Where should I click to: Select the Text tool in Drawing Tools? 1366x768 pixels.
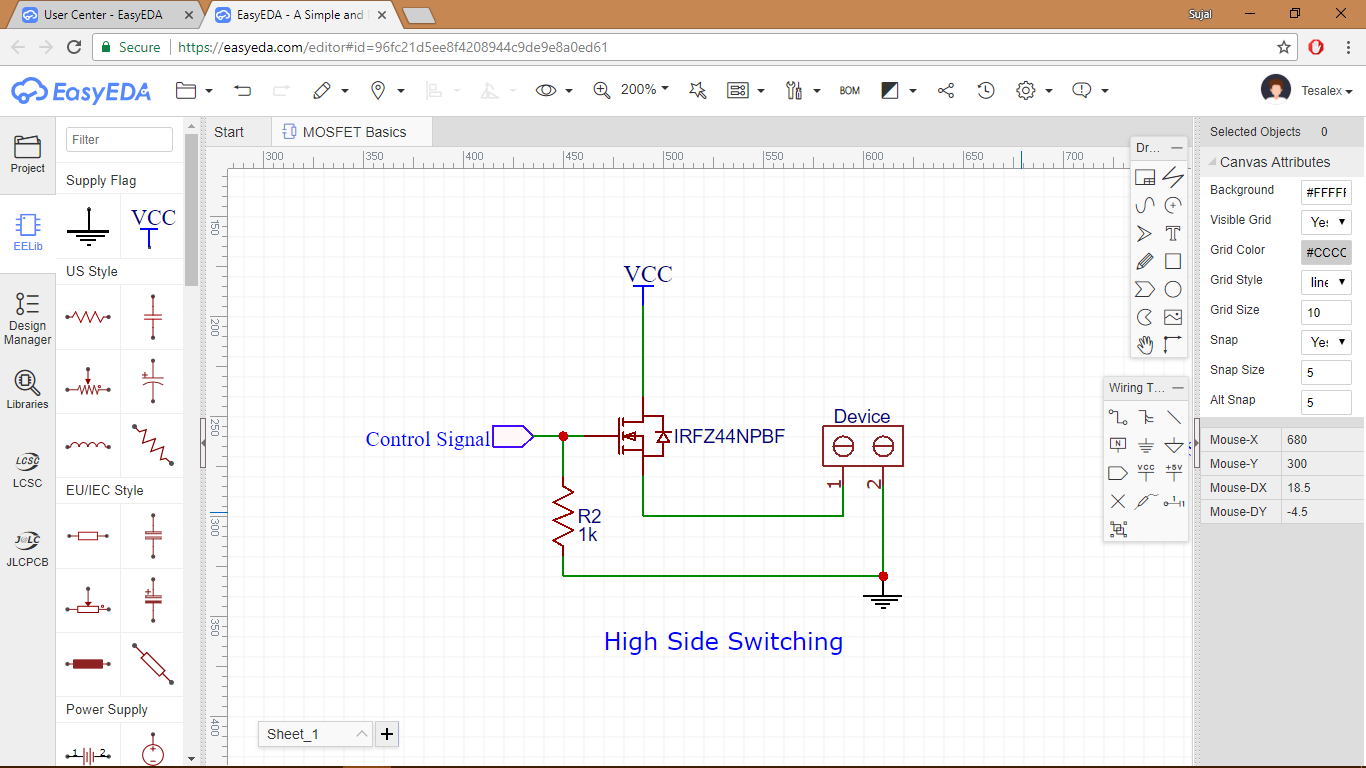pos(1173,233)
